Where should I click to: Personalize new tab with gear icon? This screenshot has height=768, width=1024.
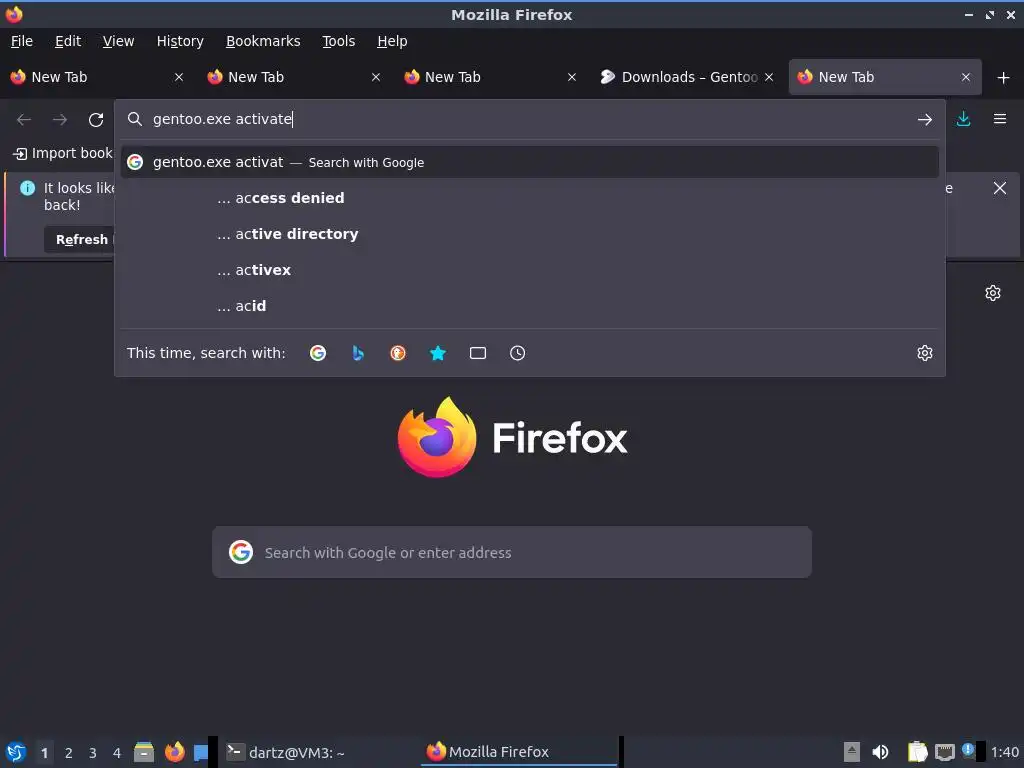[x=993, y=293]
